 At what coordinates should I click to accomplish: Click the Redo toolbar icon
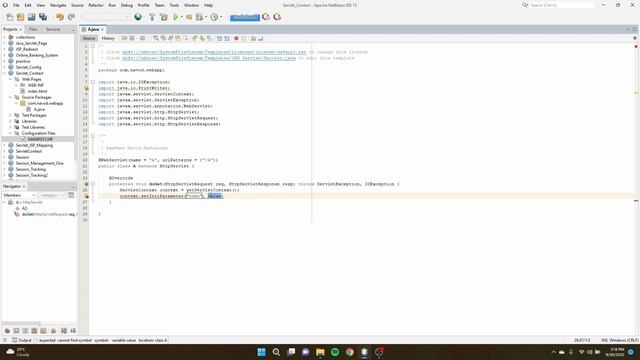coord(71,17)
